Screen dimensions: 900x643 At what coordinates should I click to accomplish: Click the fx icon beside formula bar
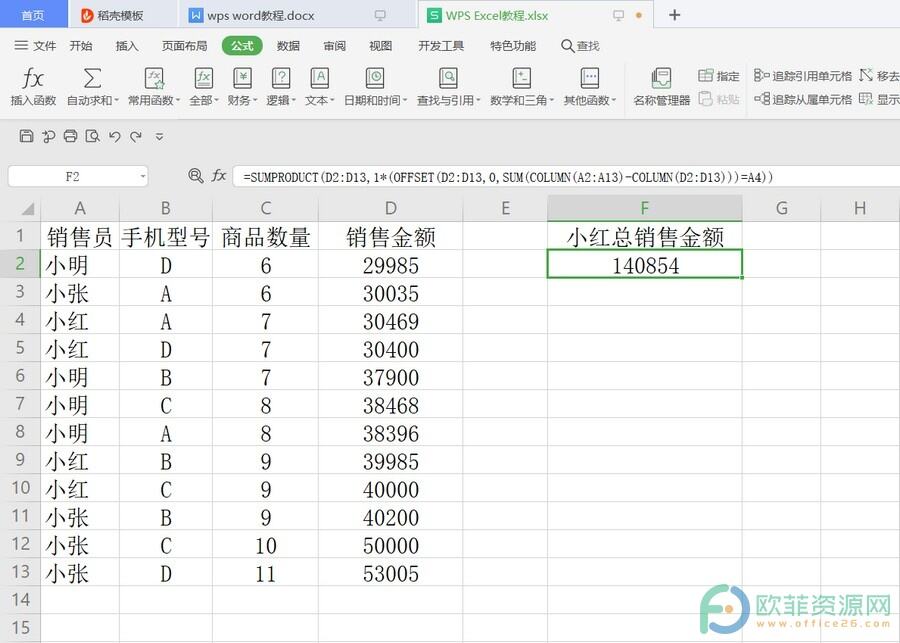pos(219,176)
